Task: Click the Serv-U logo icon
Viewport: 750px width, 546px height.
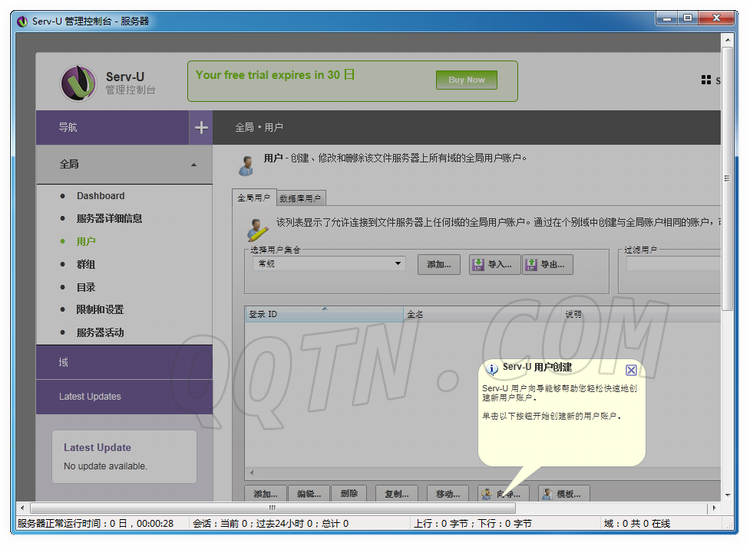Action: 78,82
